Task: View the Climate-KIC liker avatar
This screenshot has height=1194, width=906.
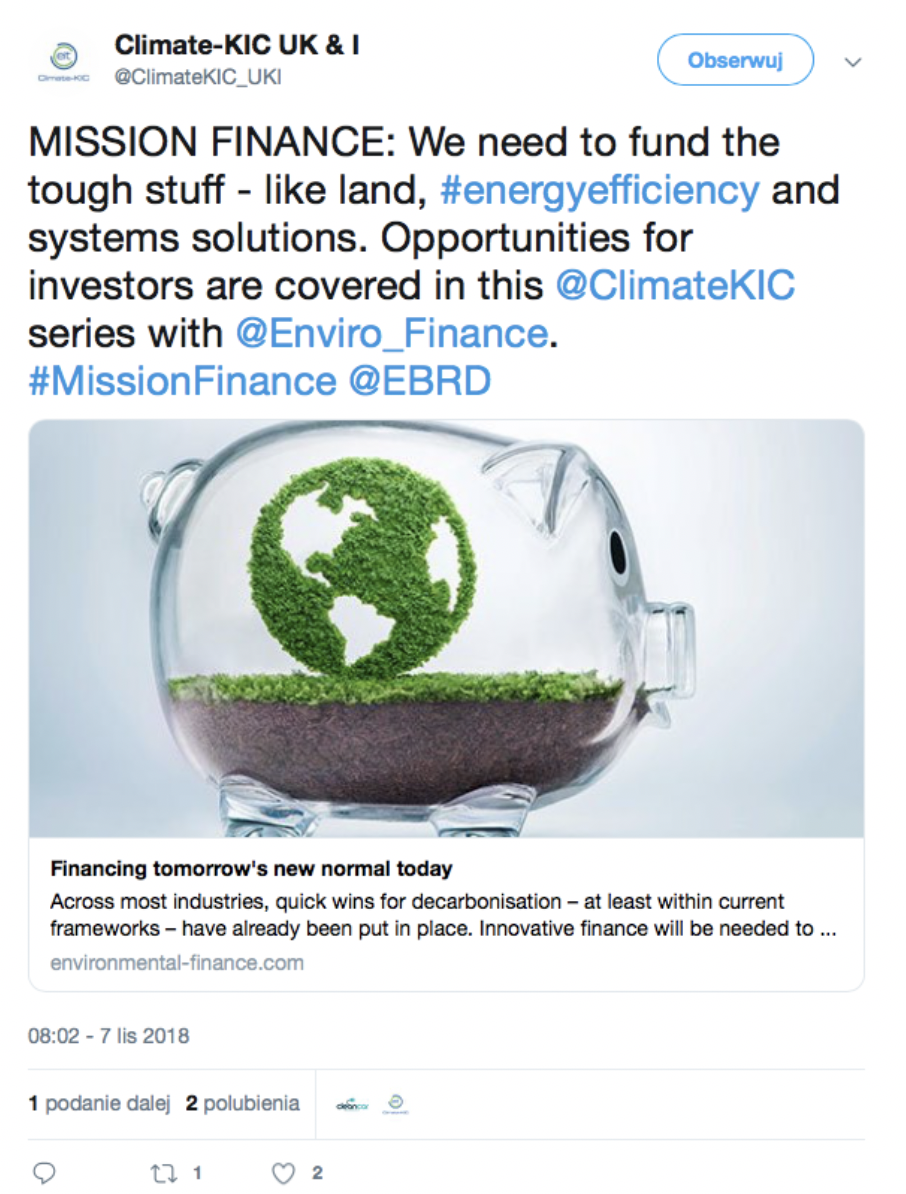Action: (x=395, y=1104)
